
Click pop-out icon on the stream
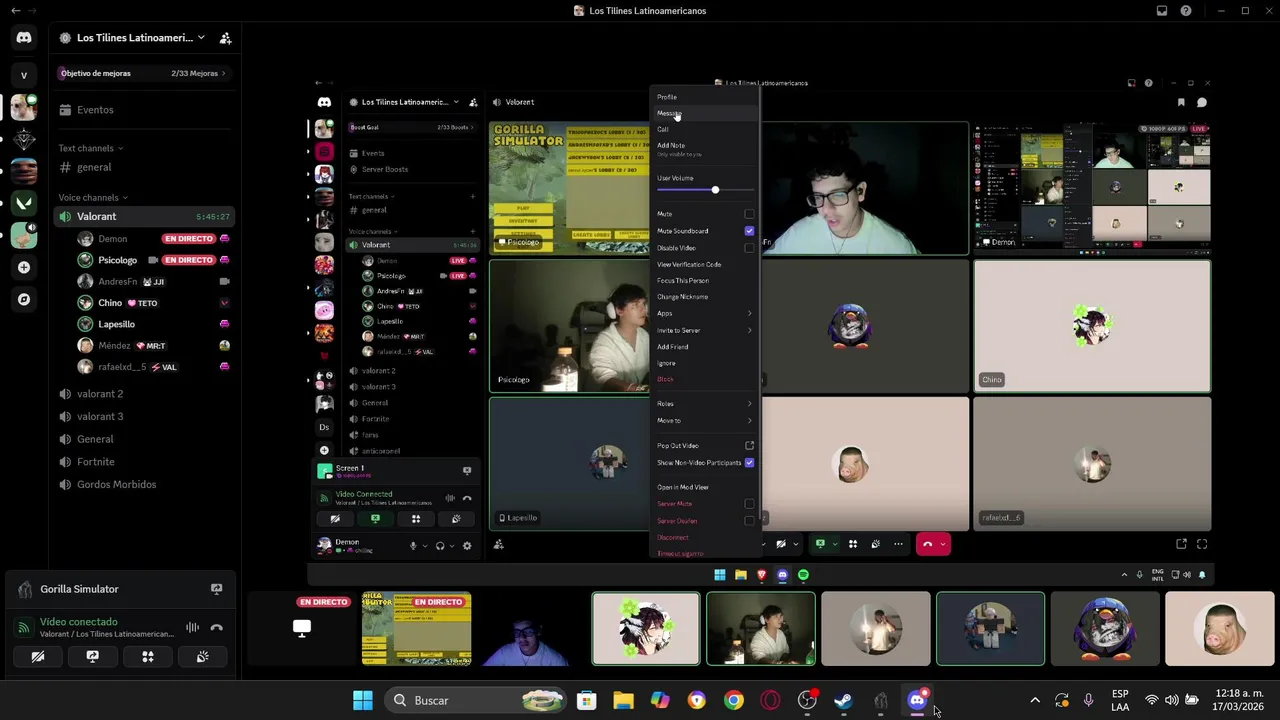tap(1181, 544)
